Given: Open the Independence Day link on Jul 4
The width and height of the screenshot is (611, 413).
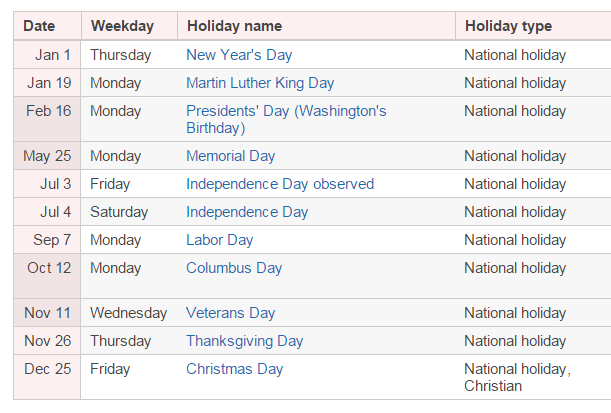Looking at the screenshot, I should pos(247,212).
